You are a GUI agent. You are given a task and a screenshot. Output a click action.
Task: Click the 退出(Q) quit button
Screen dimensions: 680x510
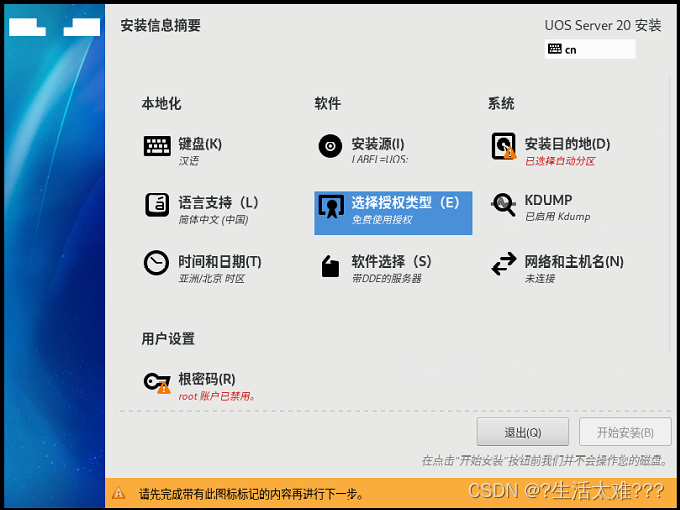523,432
